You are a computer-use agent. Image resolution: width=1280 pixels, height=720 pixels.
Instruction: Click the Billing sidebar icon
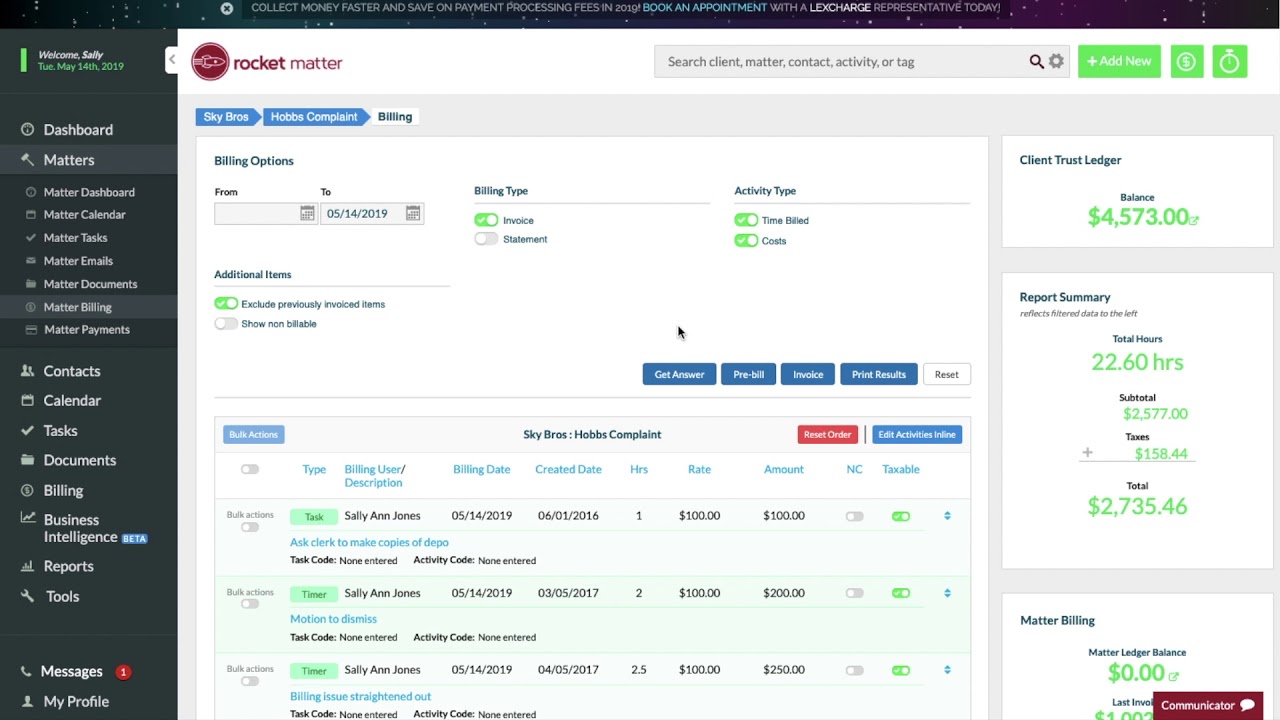(27, 490)
